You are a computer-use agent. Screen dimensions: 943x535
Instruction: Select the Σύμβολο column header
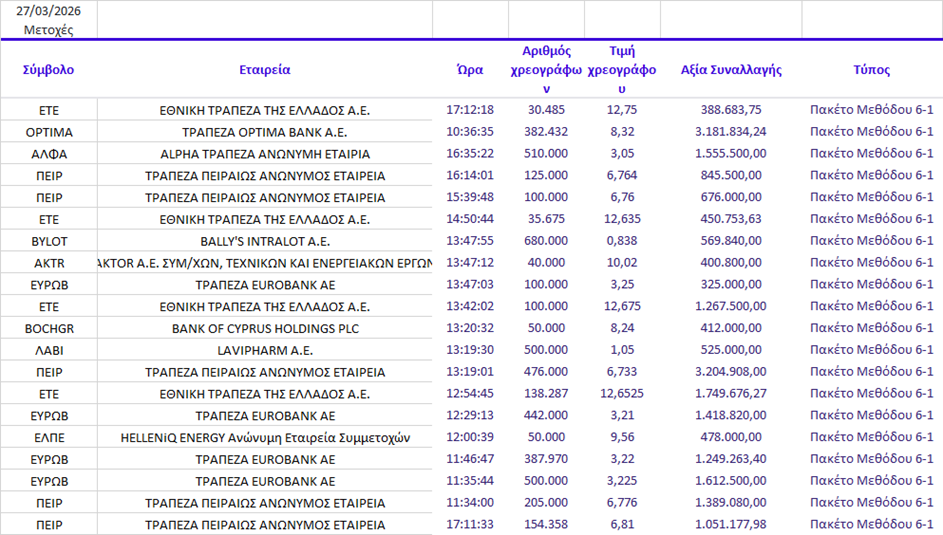[48, 70]
